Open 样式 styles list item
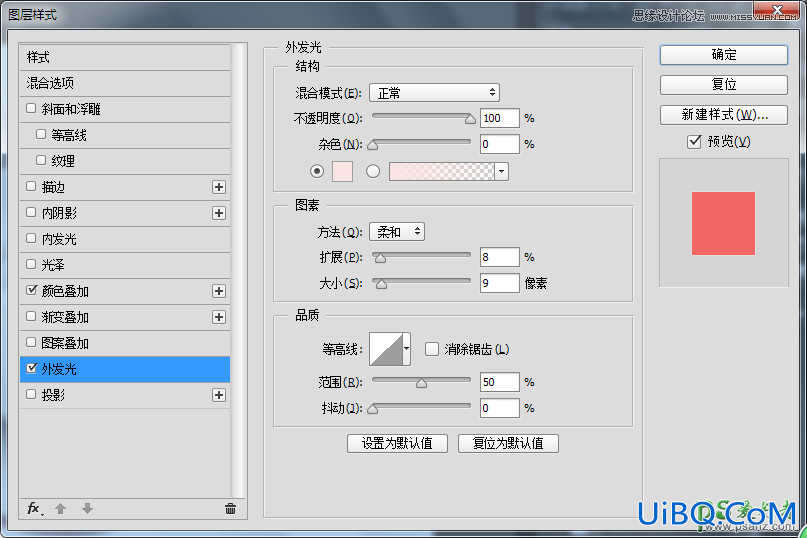The width and height of the screenshot is (807, 538). point(125,57)
